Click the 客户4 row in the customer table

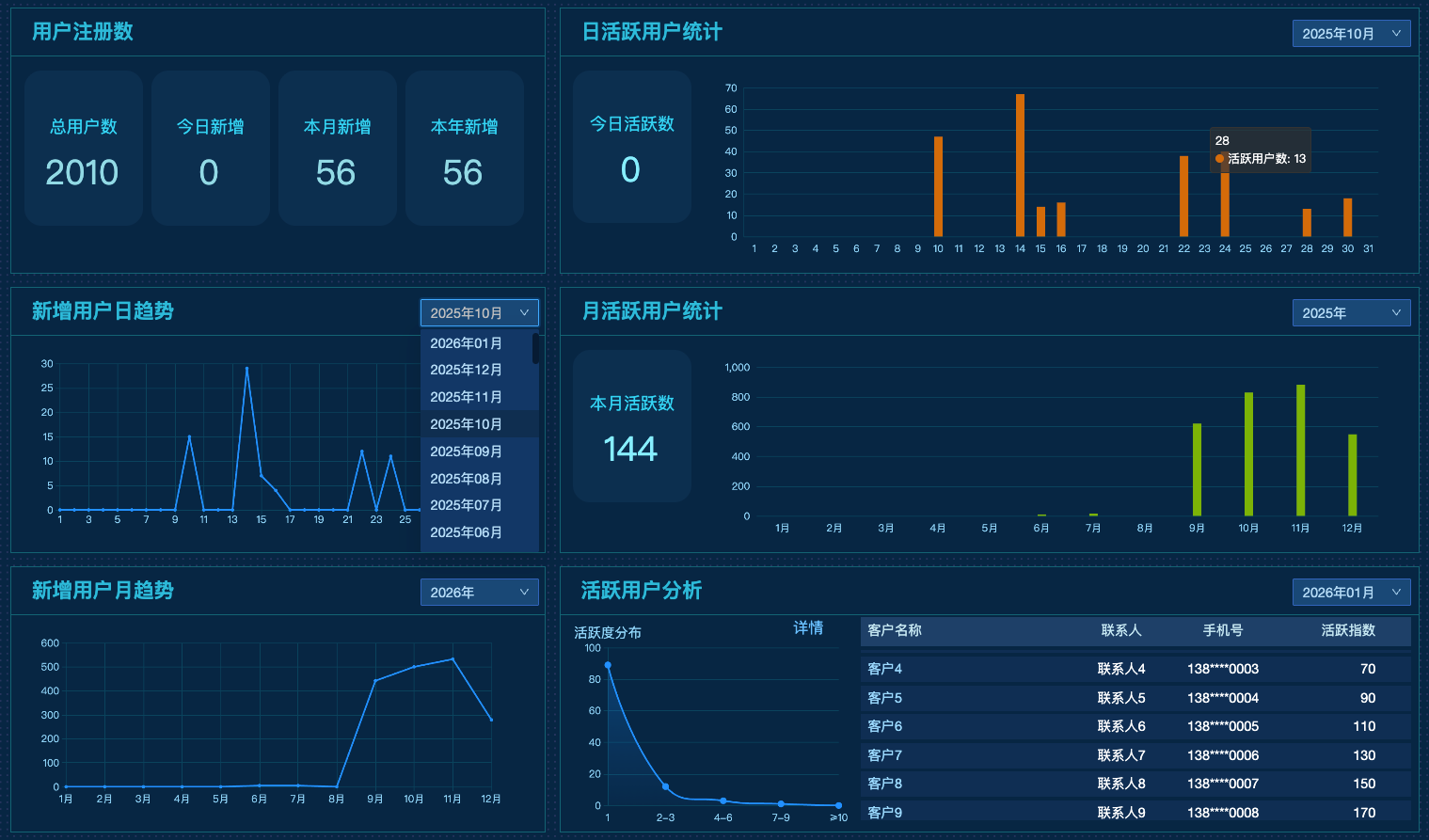tap(1135, 669)
